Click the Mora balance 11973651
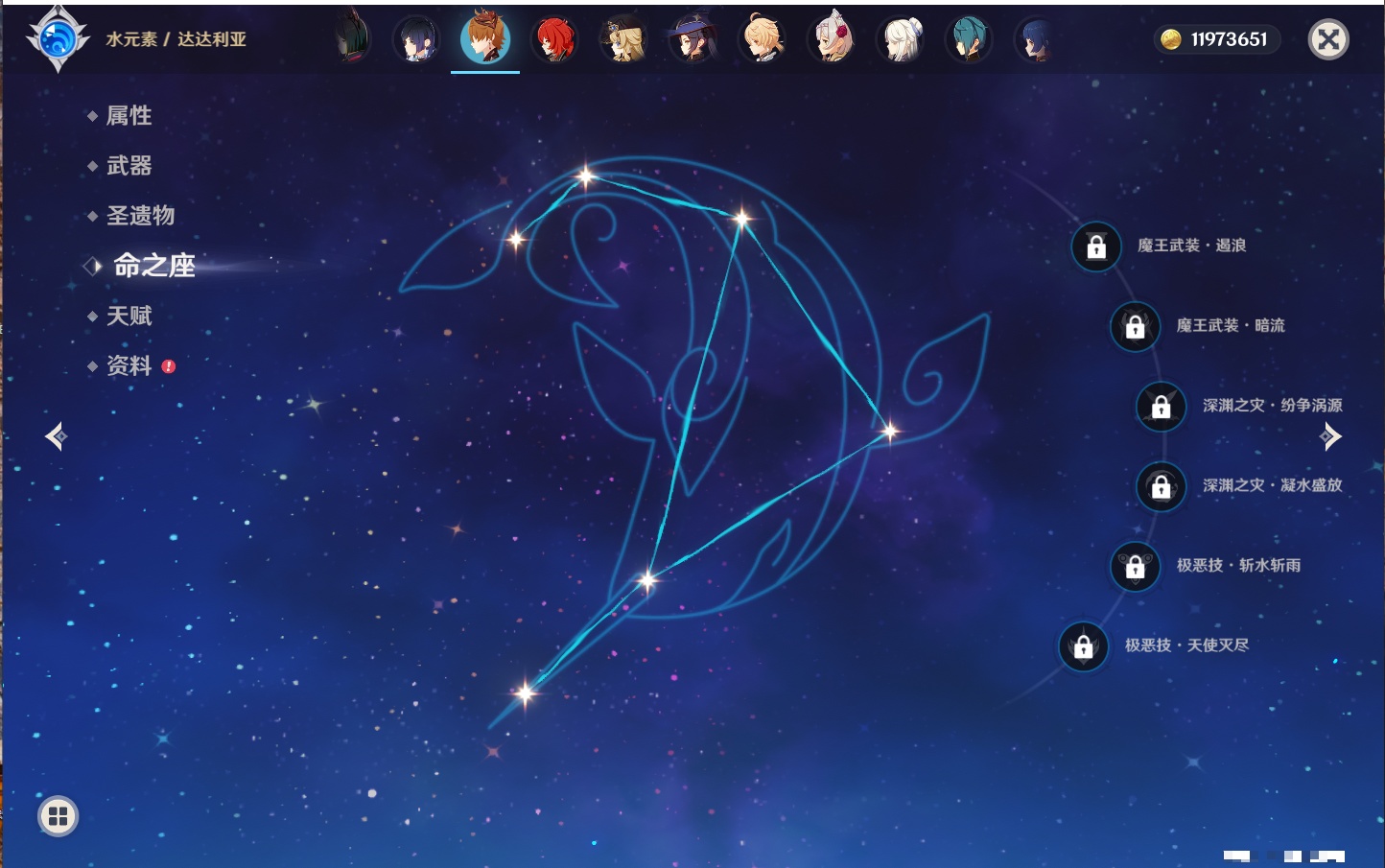The height and width of the screenshot is (868, 1385). [1229, 39]
